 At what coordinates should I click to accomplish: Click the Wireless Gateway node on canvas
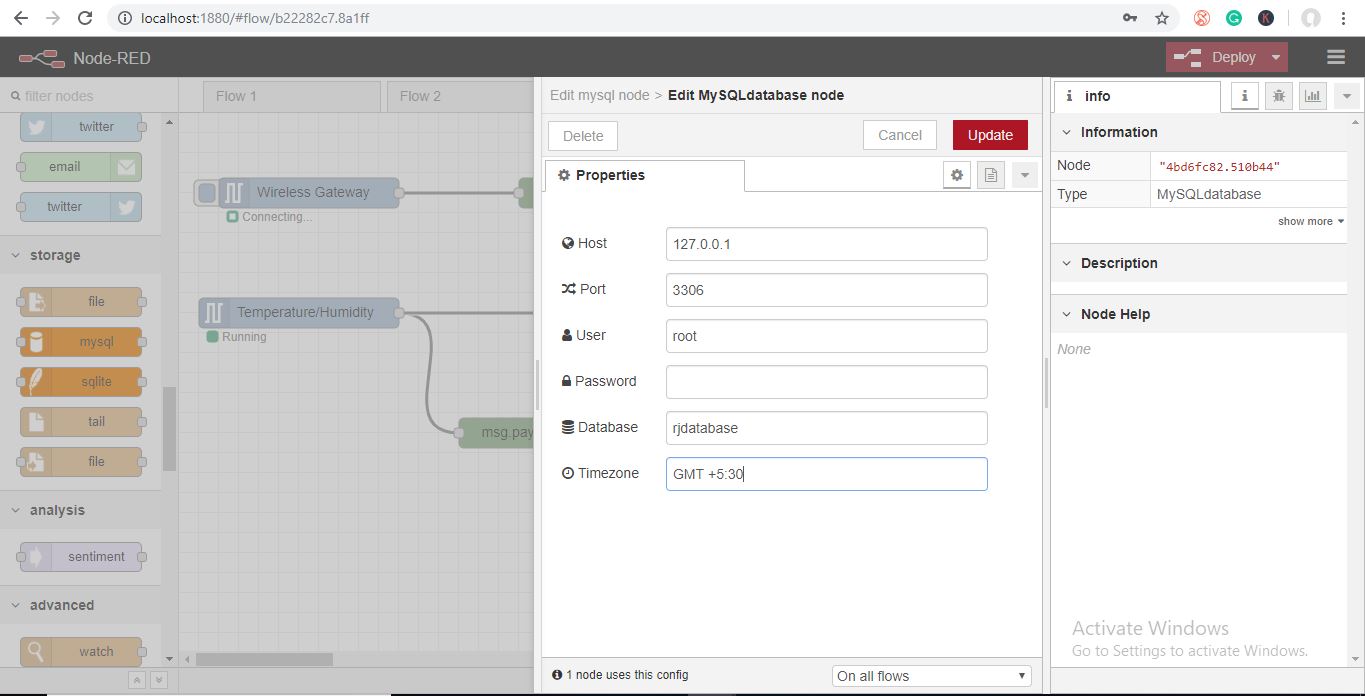308,192
